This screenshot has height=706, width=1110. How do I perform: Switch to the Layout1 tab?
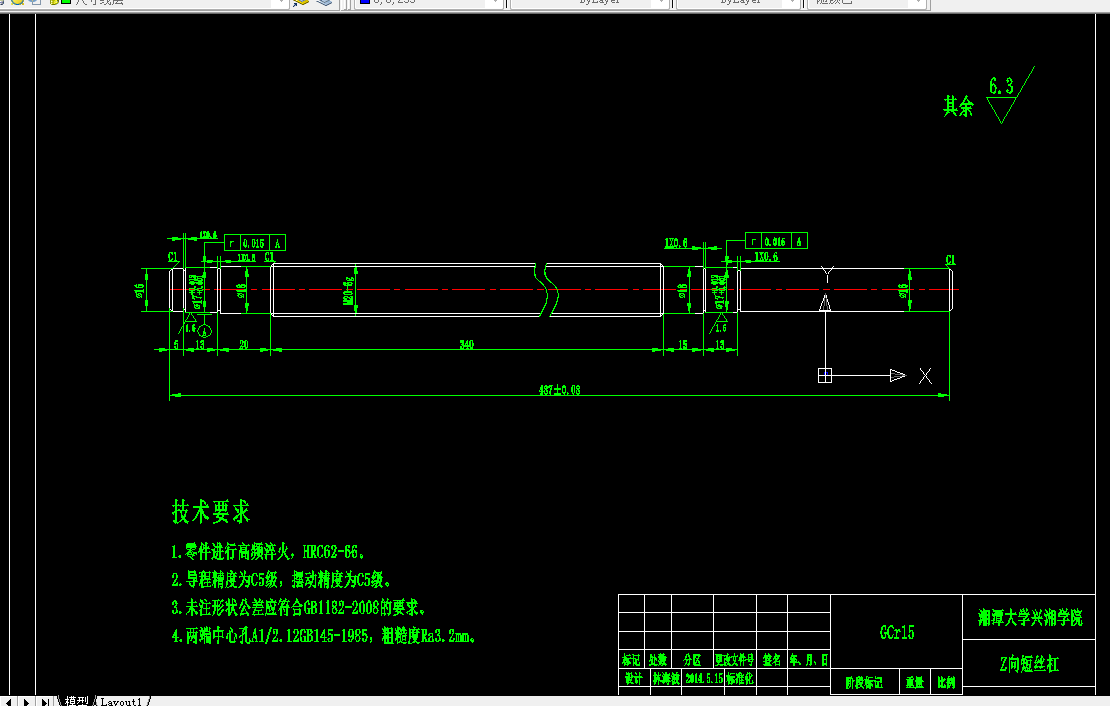(122, 701)
